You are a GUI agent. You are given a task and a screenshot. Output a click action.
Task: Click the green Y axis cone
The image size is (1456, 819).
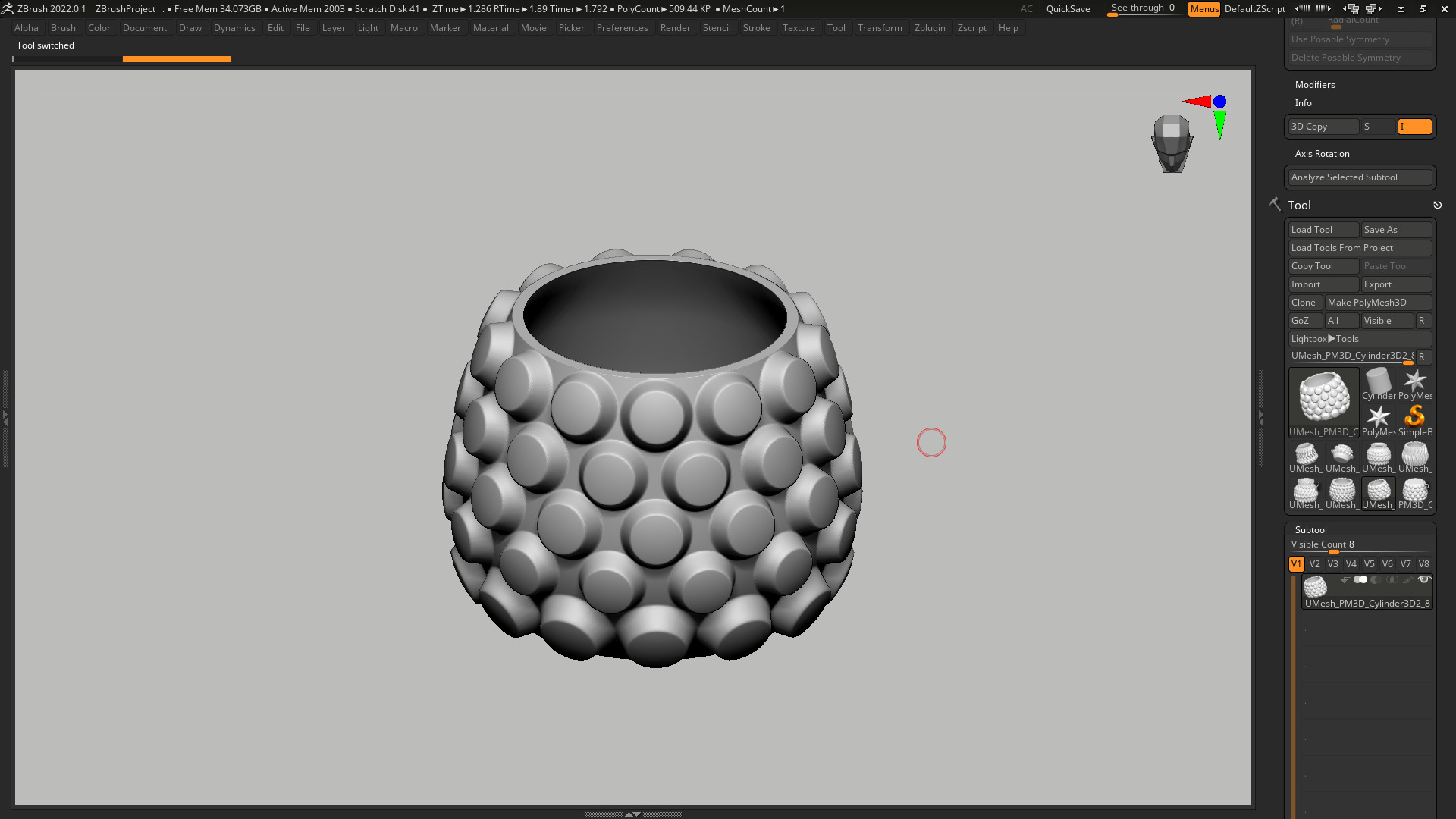coord(1219,125)
